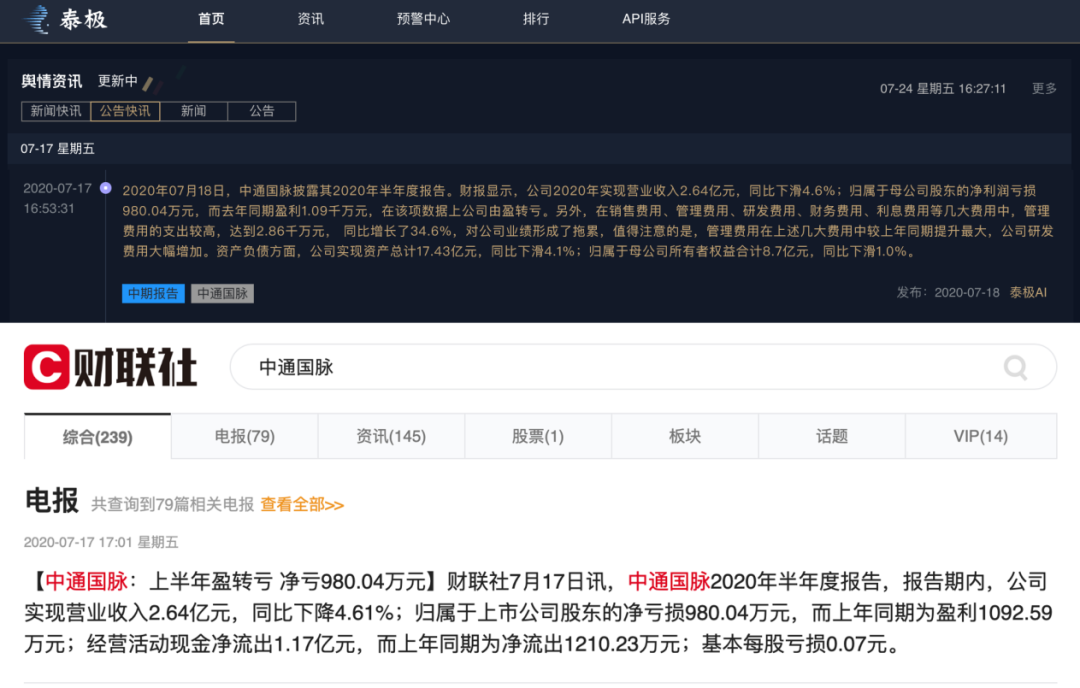Open the 电报(79) tab

click(245, 437)
